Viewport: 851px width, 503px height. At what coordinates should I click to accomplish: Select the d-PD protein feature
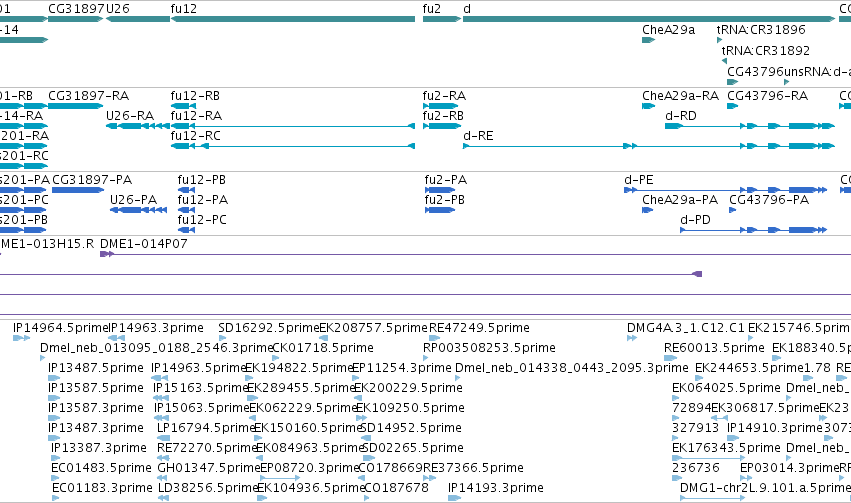754,230
